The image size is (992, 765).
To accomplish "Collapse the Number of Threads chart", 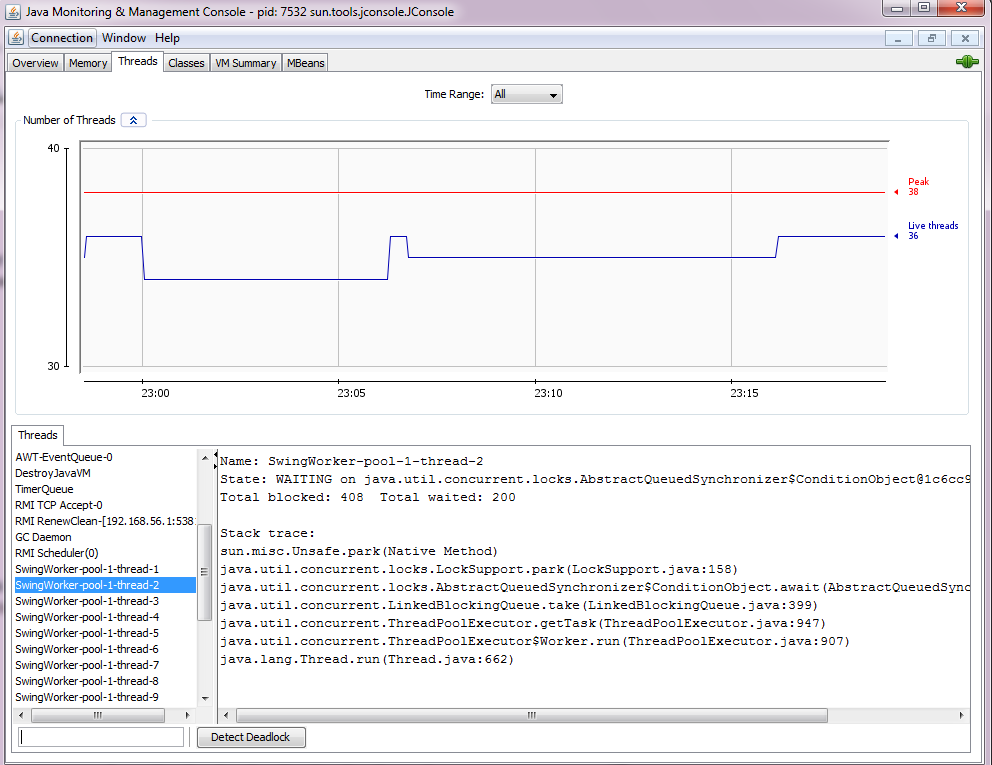I will tap(133, 119).
